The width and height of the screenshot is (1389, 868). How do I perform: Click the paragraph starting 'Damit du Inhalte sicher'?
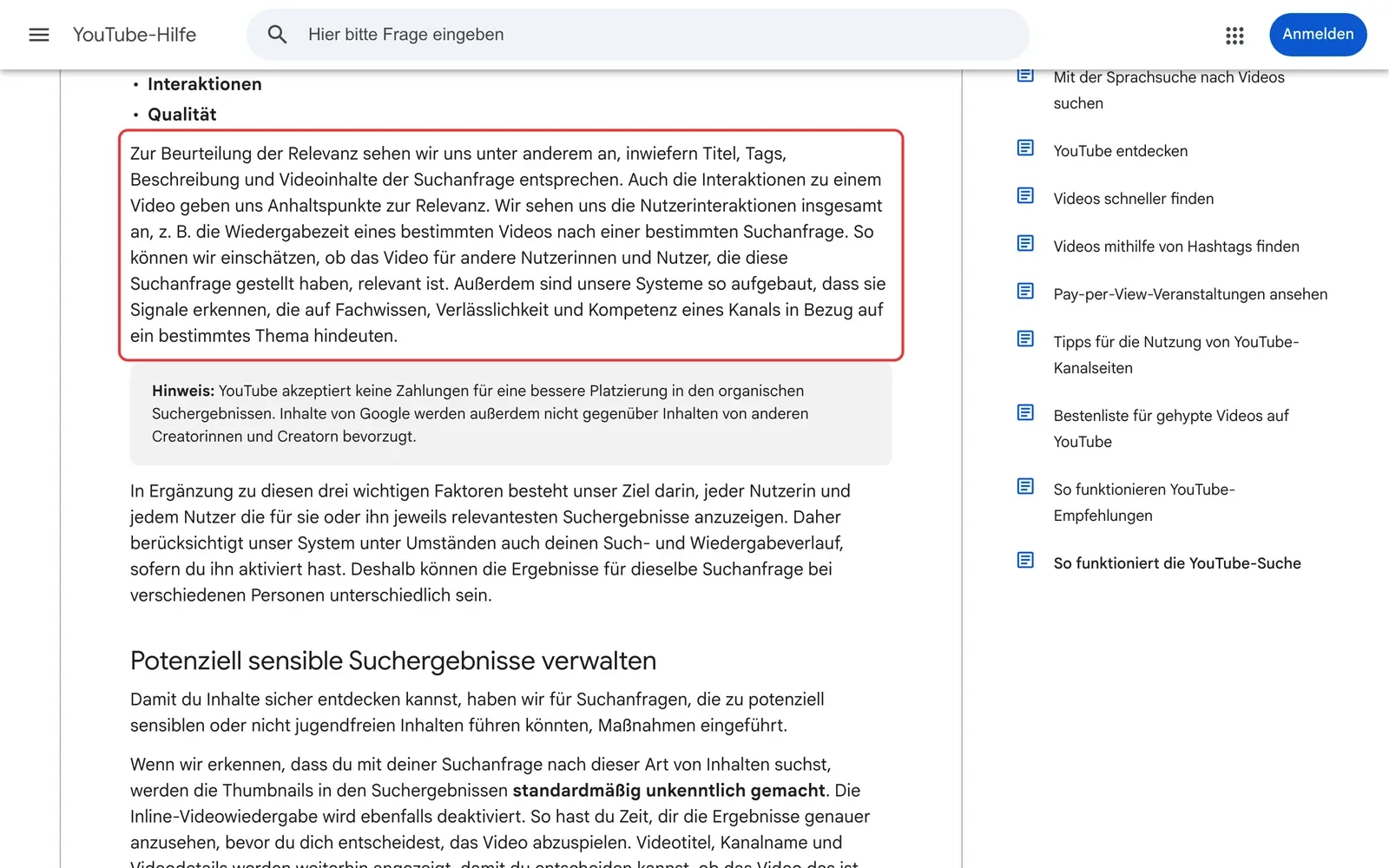pyautogui.click(x=477, y=713)
